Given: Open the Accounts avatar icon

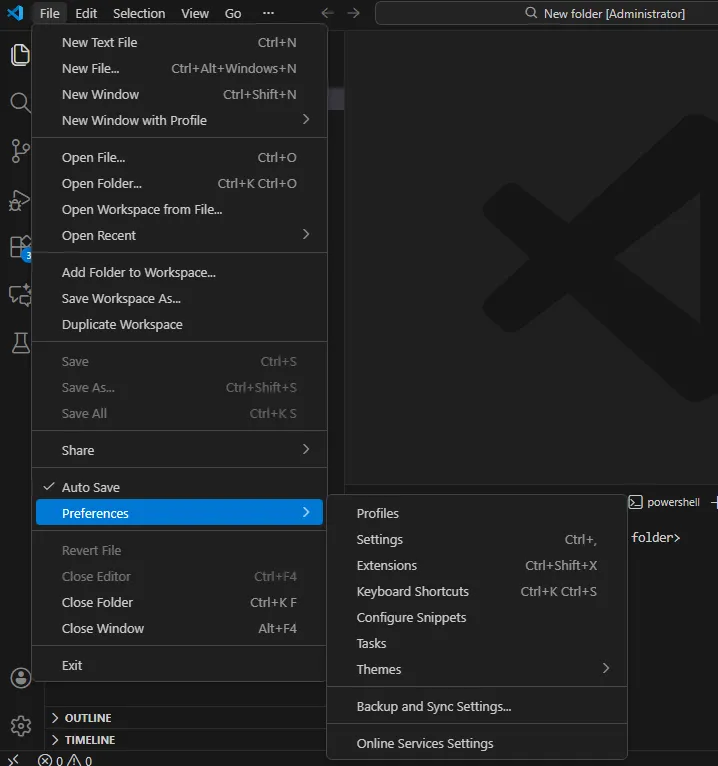Looking at the screenshot, I should [21, 678].
